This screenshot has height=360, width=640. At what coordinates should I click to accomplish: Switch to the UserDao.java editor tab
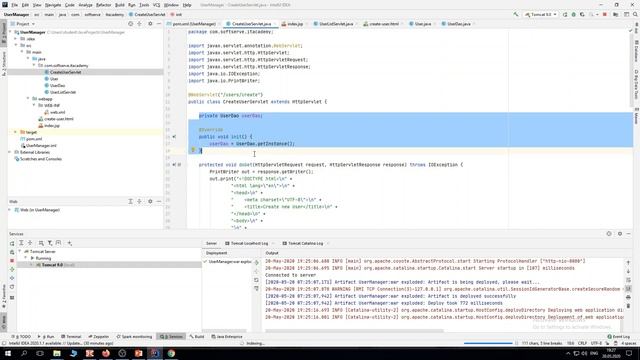(x=459, y=24)
